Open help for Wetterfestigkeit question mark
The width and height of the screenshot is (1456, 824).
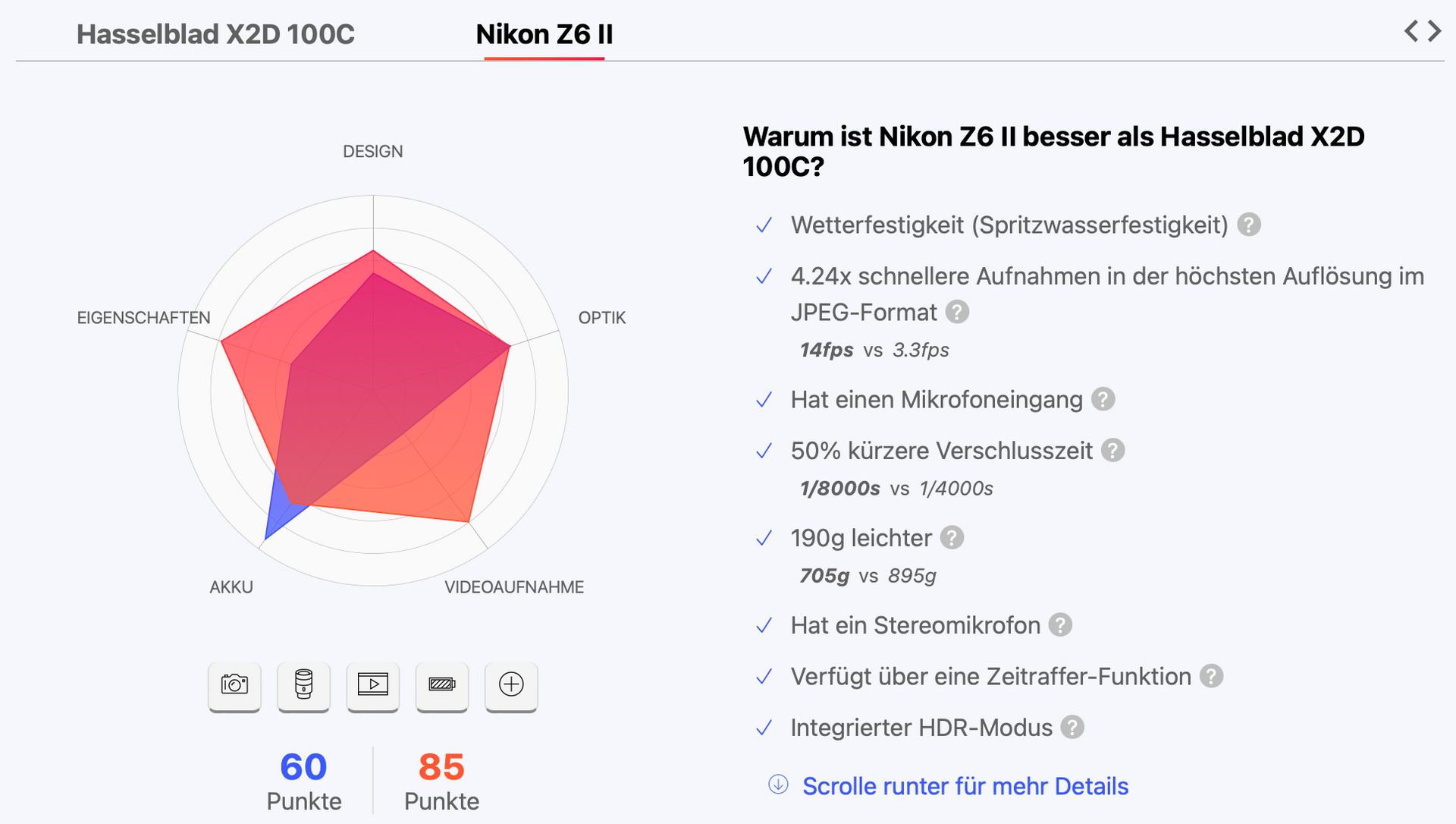[x=1249, y=225]
